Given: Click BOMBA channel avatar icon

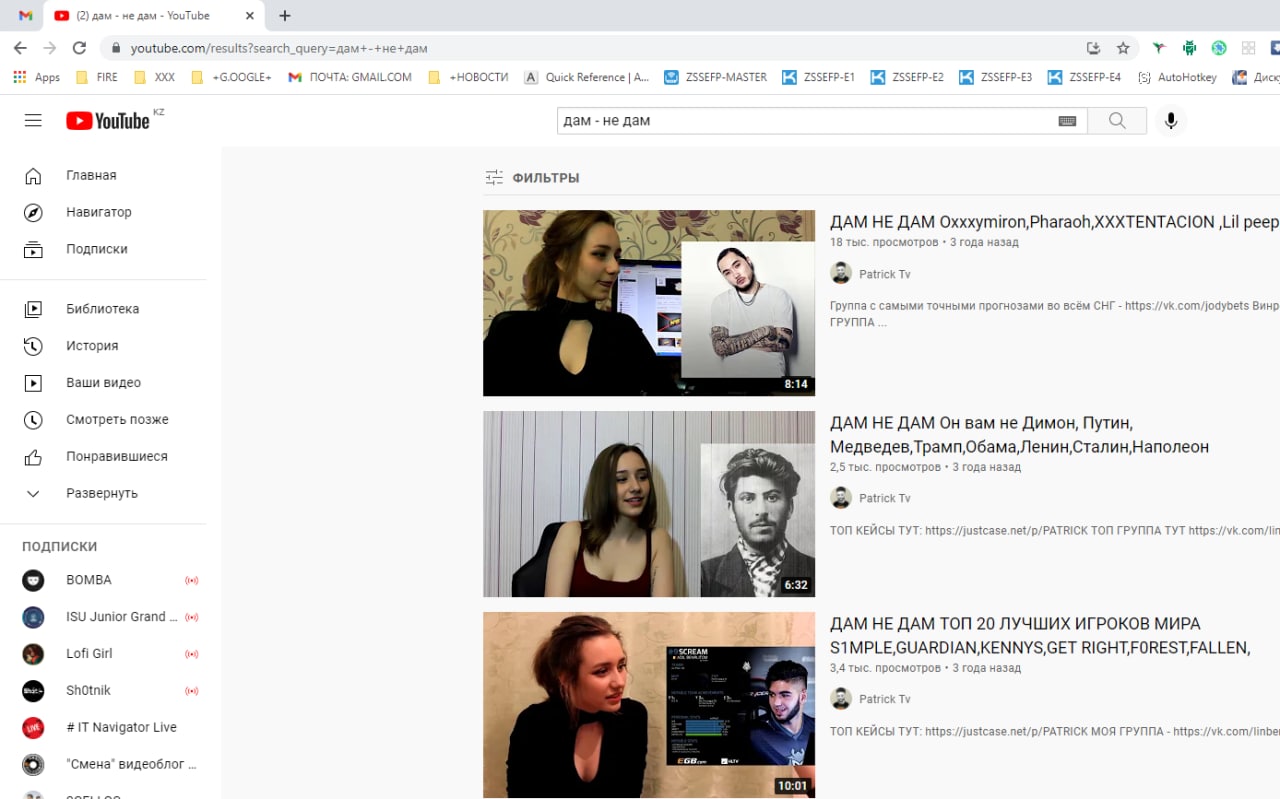Looking at the screenshot, I should pos(33,580).
